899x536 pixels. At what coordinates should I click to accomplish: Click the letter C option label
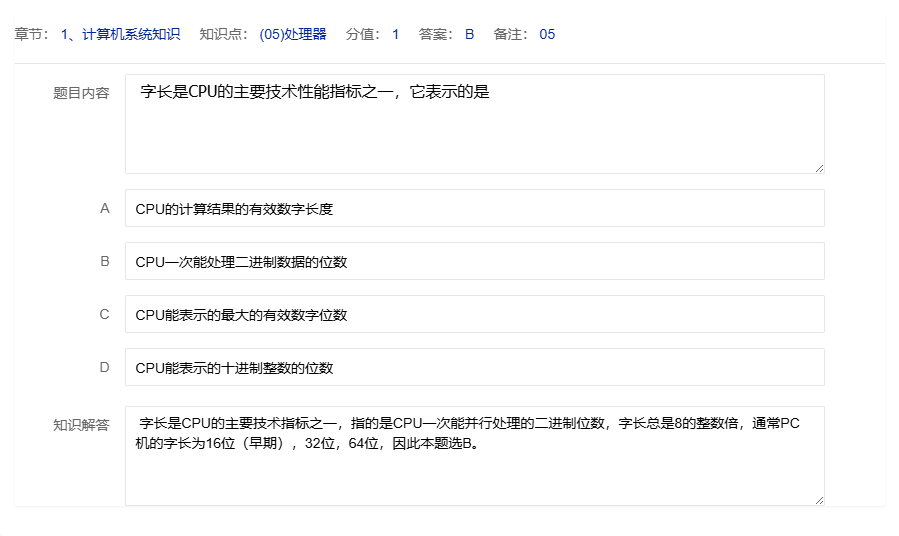[x=104, y=314]
